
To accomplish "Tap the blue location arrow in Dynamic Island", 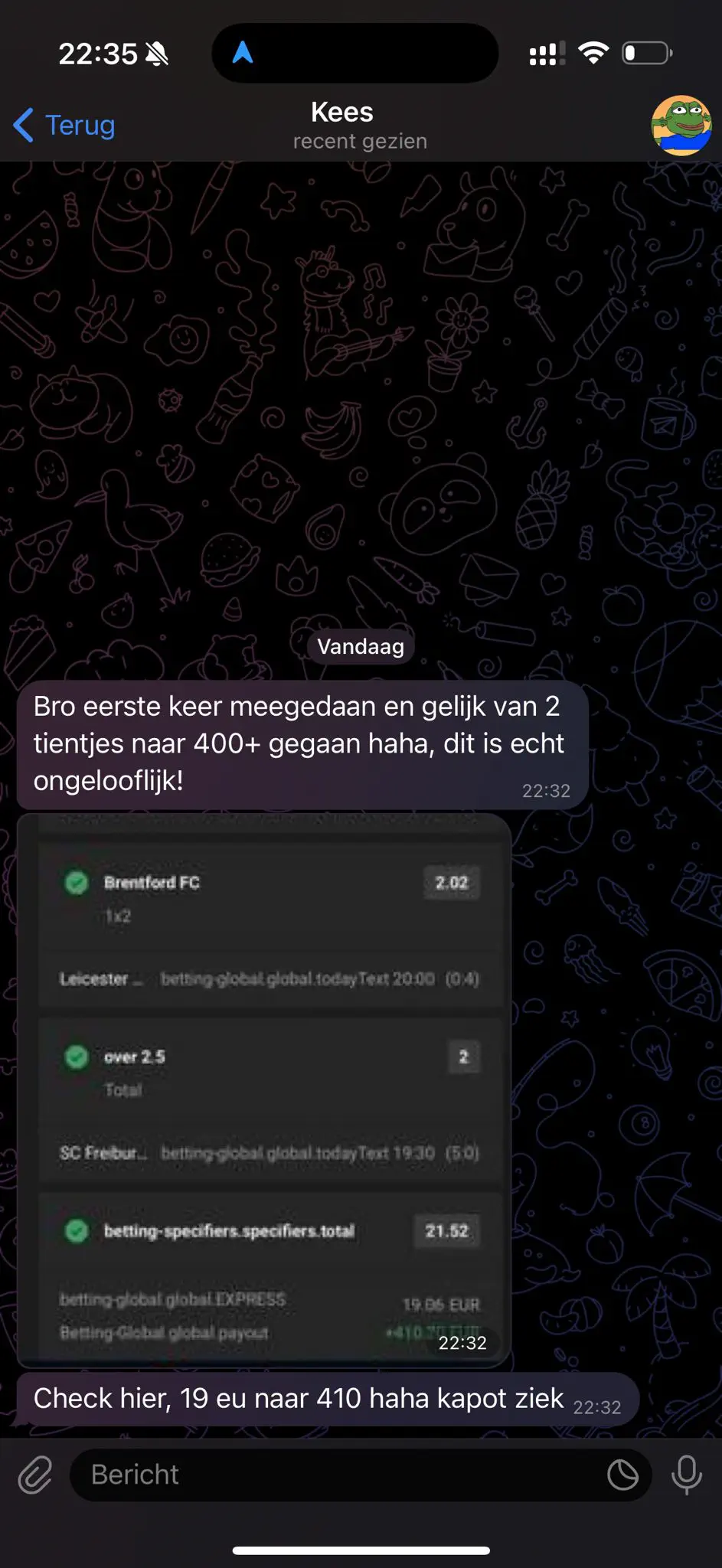I will tap(243, 53).
